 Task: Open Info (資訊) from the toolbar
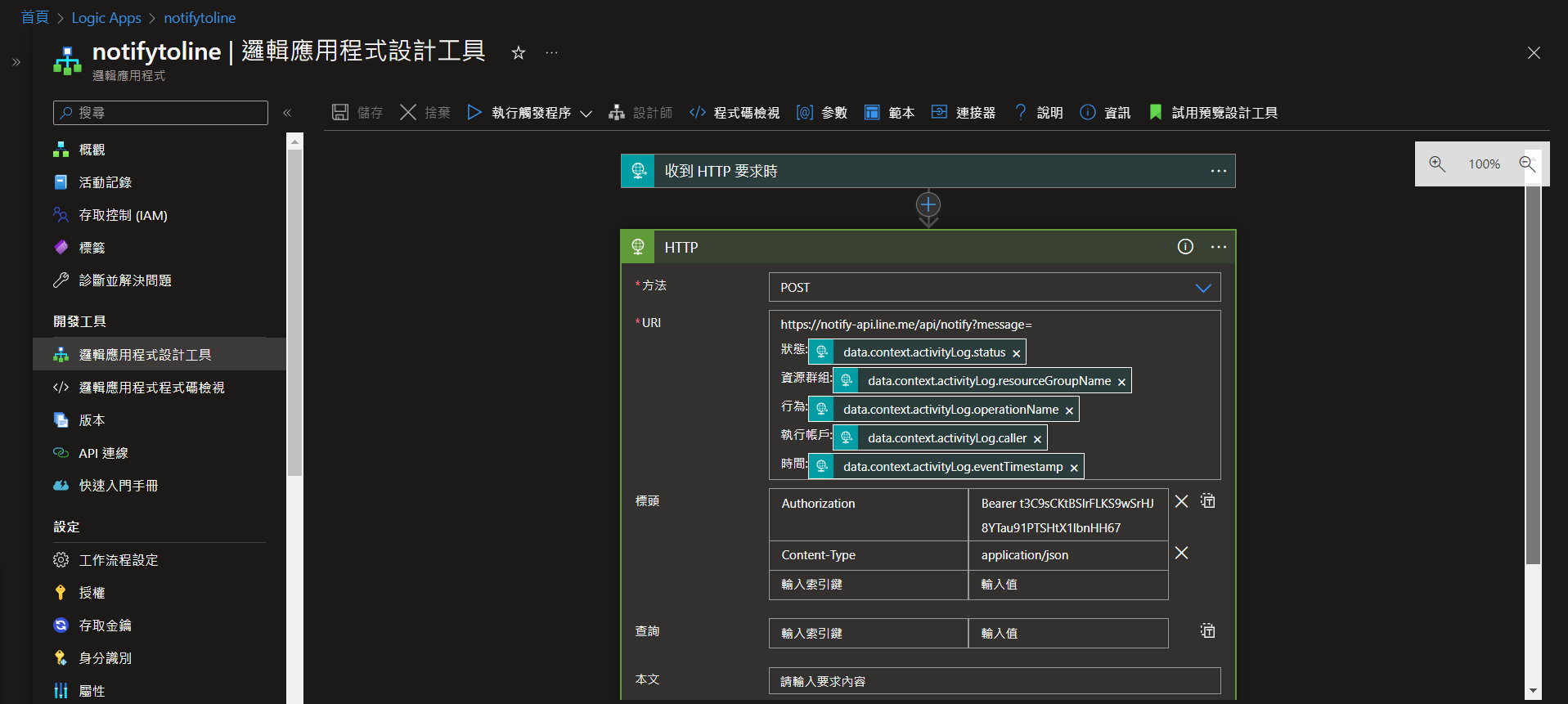(x=1105, y=113)
